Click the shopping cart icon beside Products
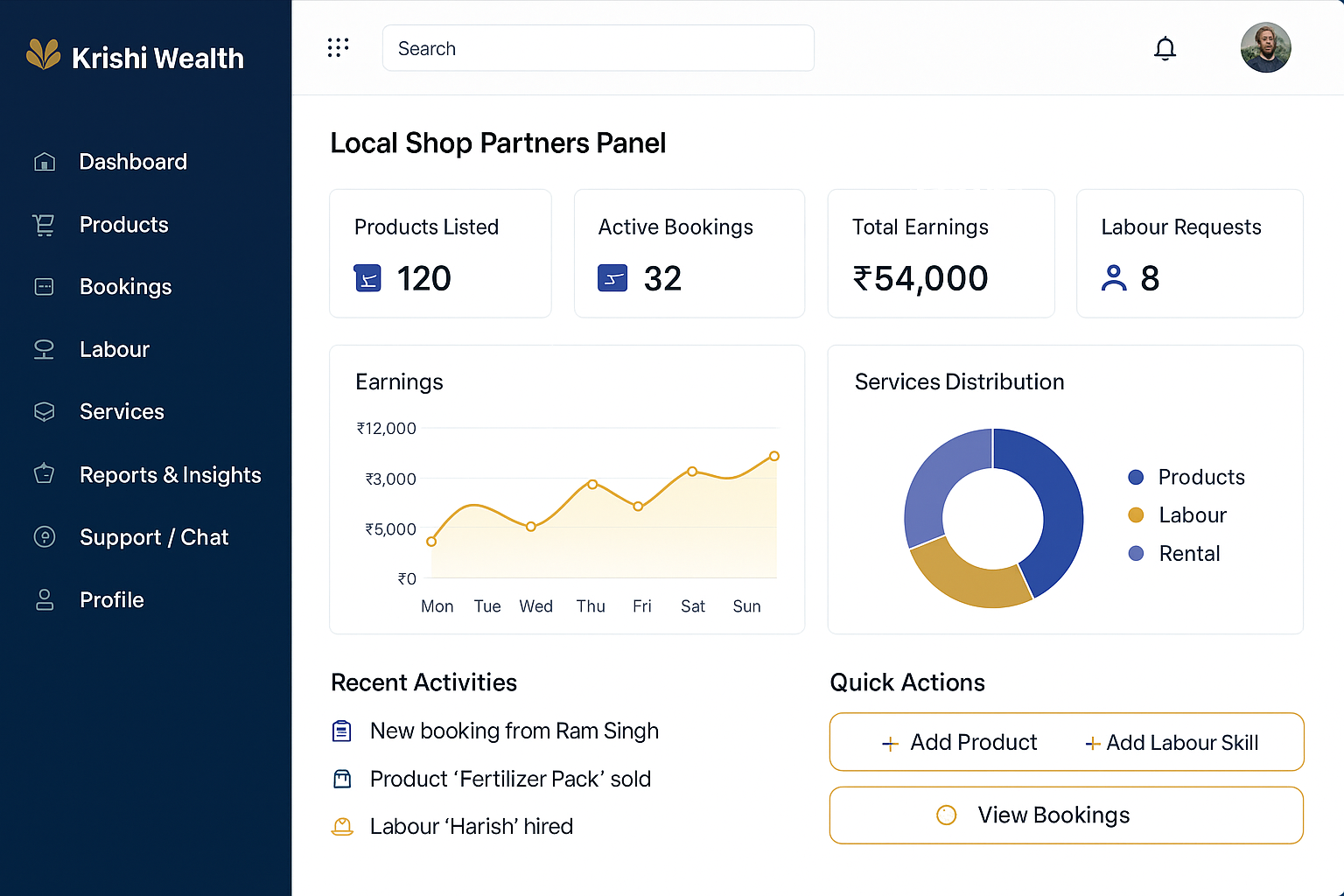This screenshot has width=1344, height=896. coord(44,225)
